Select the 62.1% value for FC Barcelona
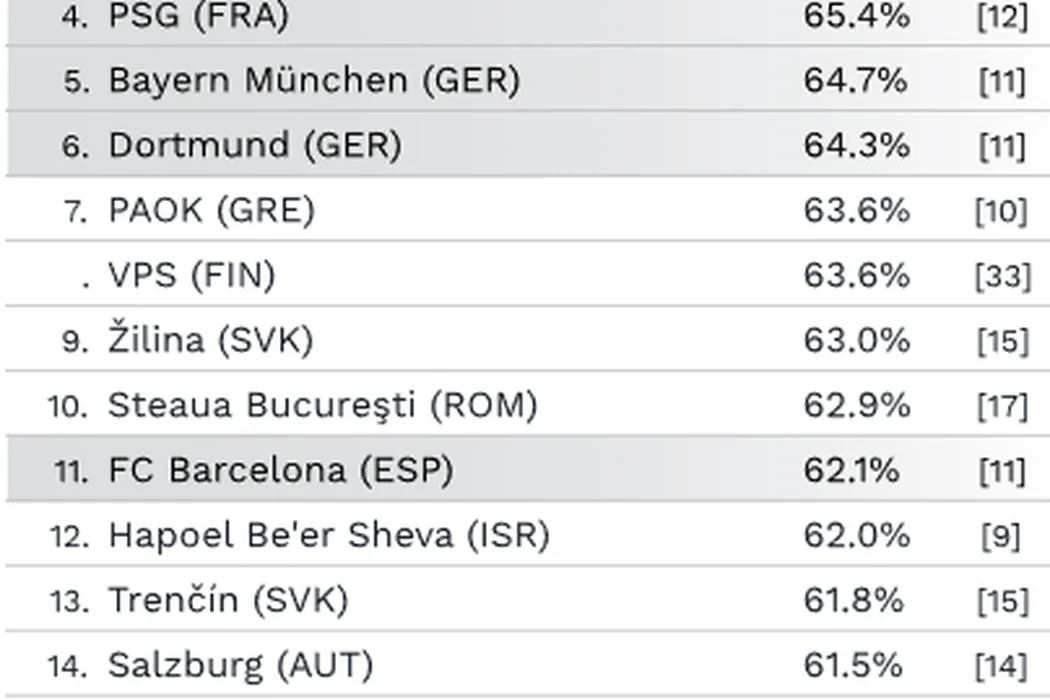Screen dimensions: 1050x700 [x=851, y=470]
